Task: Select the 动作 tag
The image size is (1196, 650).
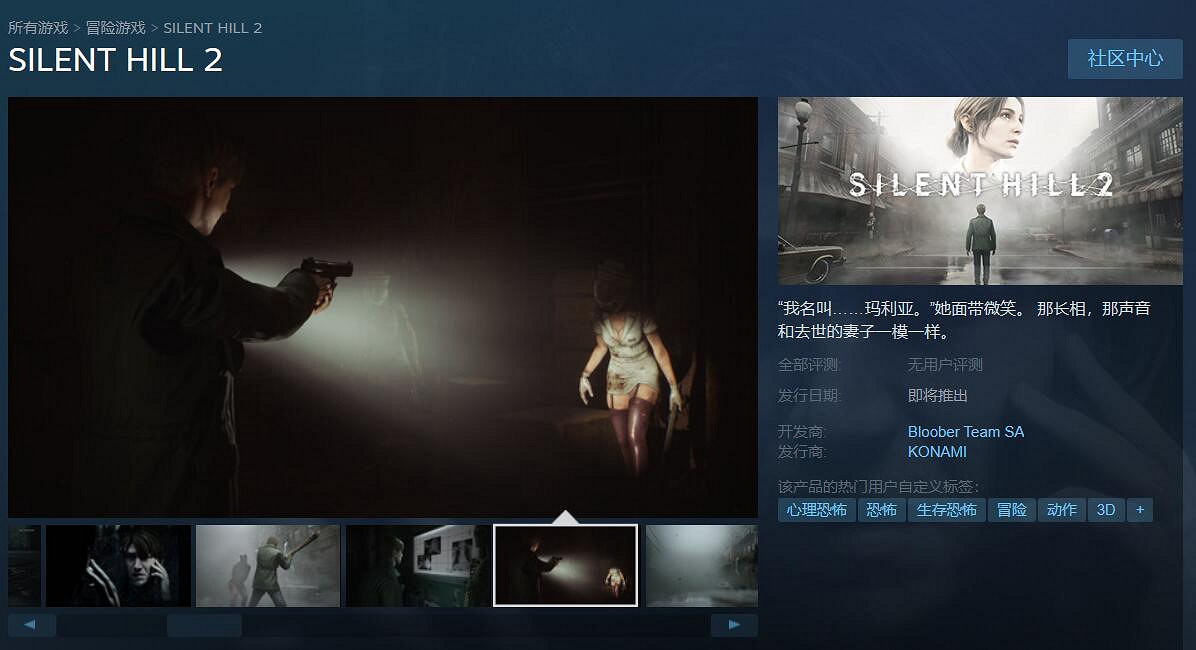Action: tap(1061, 510)
